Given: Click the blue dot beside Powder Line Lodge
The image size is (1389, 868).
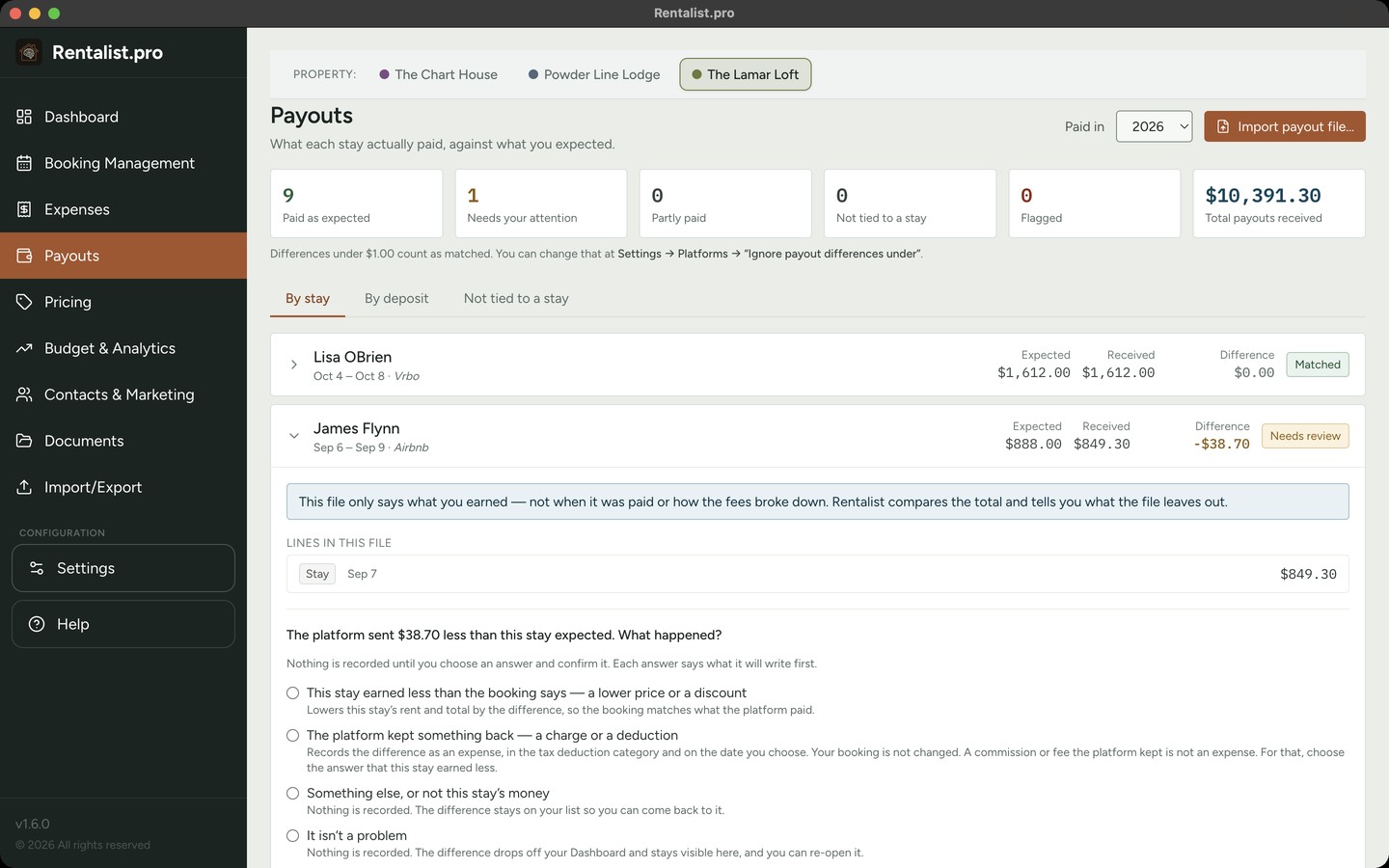Looking at the screenshot, I should [x=533, y=74].
